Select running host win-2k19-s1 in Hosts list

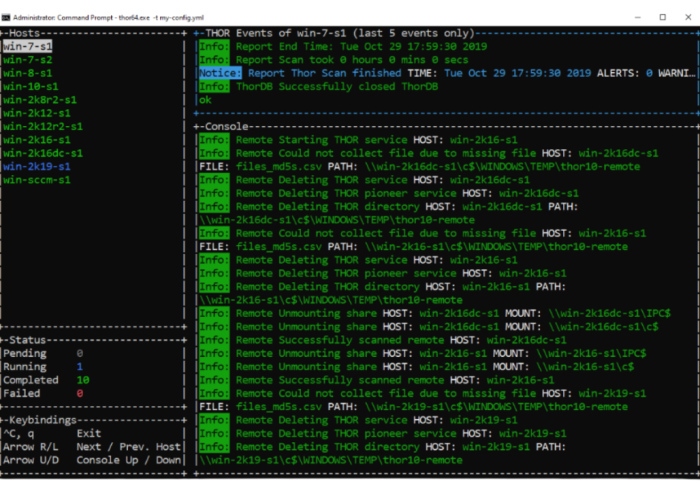(x=37, y=167)
